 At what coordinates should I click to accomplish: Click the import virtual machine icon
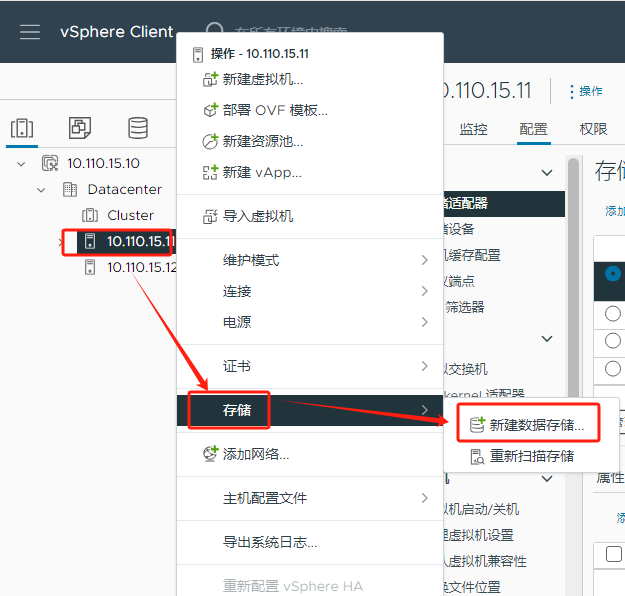(210, 216)
